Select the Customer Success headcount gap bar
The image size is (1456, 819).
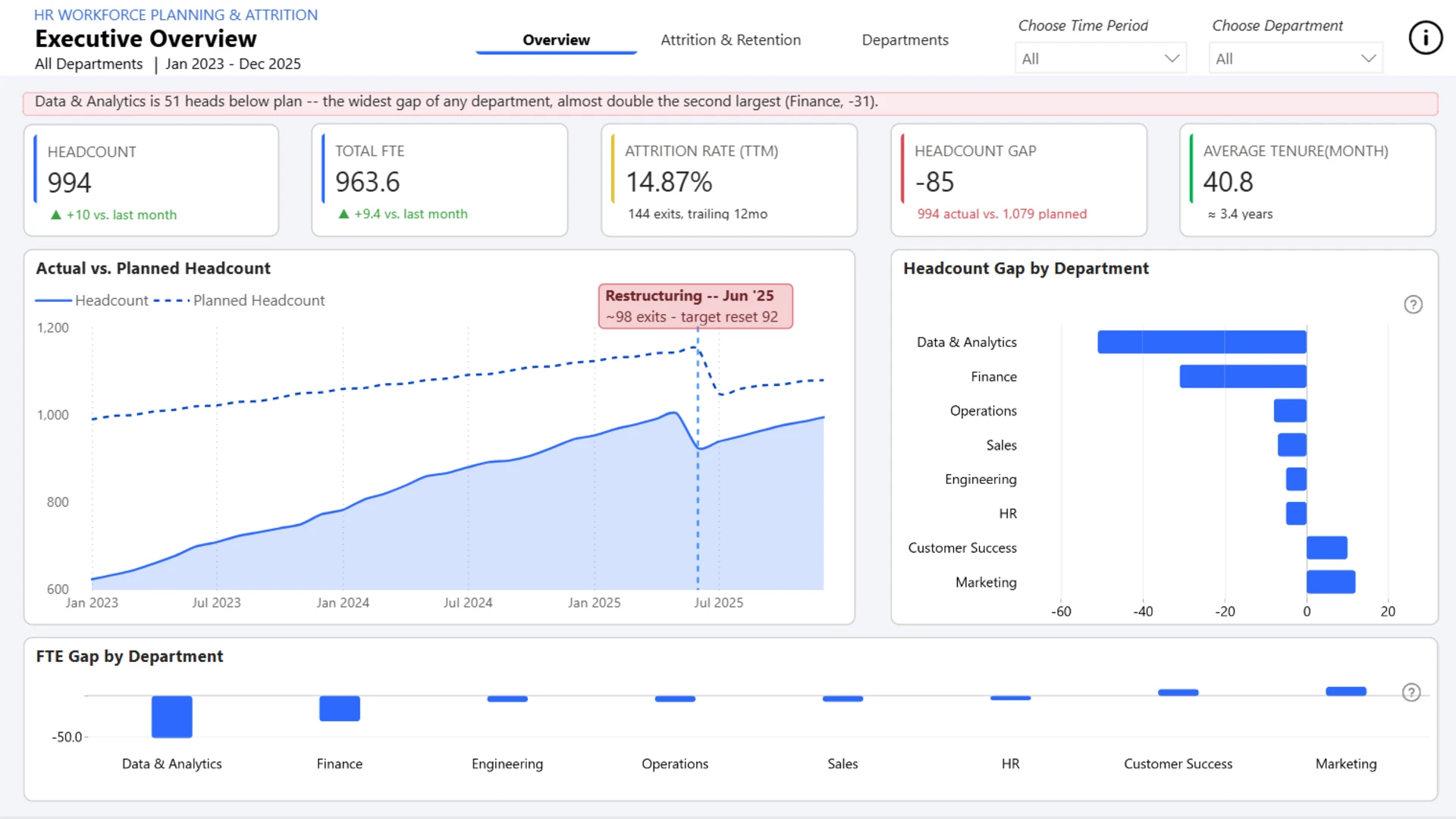point(1327,548)
